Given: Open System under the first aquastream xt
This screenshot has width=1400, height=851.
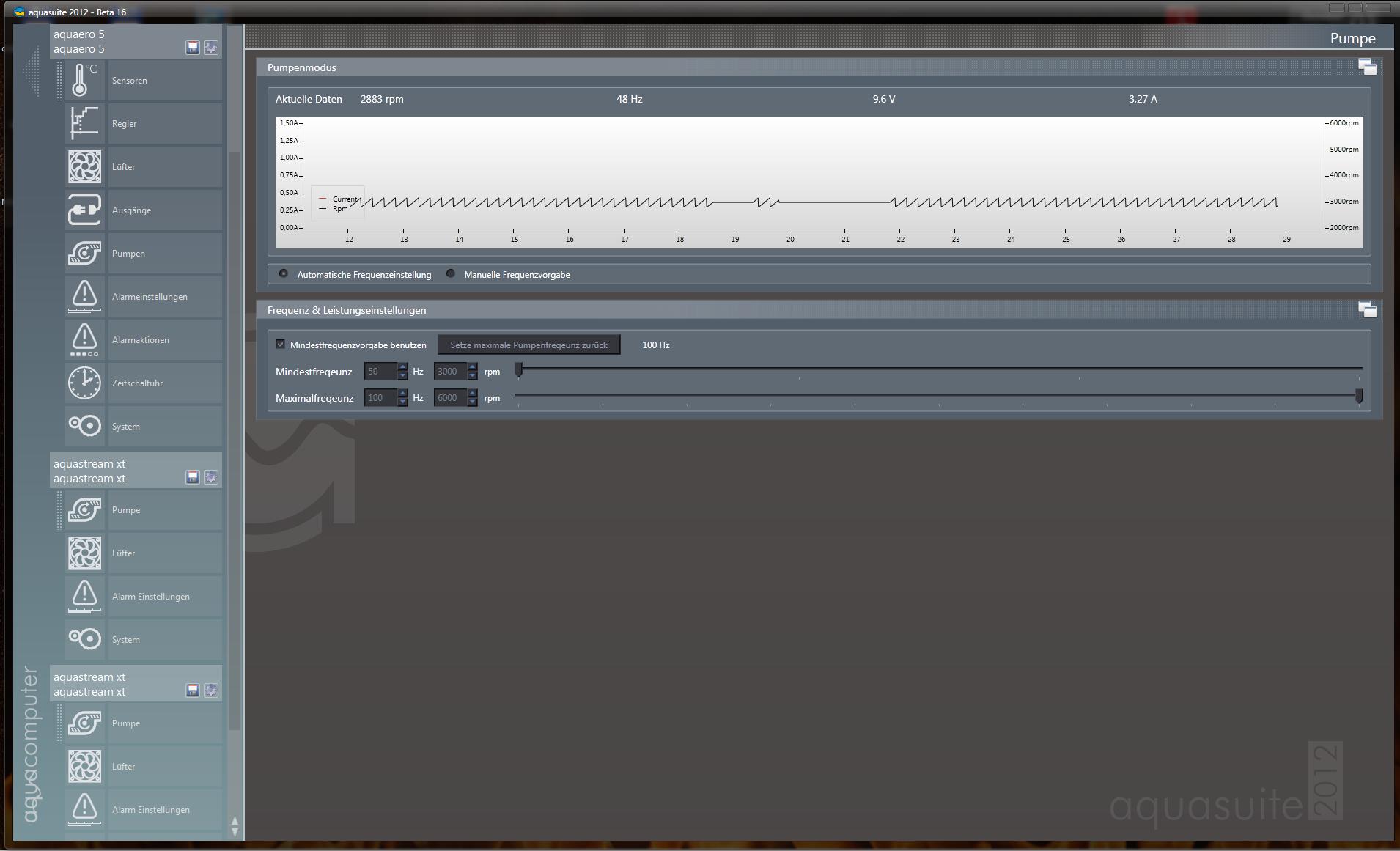Looking at the screenshot, I should (x=143, y=640).
